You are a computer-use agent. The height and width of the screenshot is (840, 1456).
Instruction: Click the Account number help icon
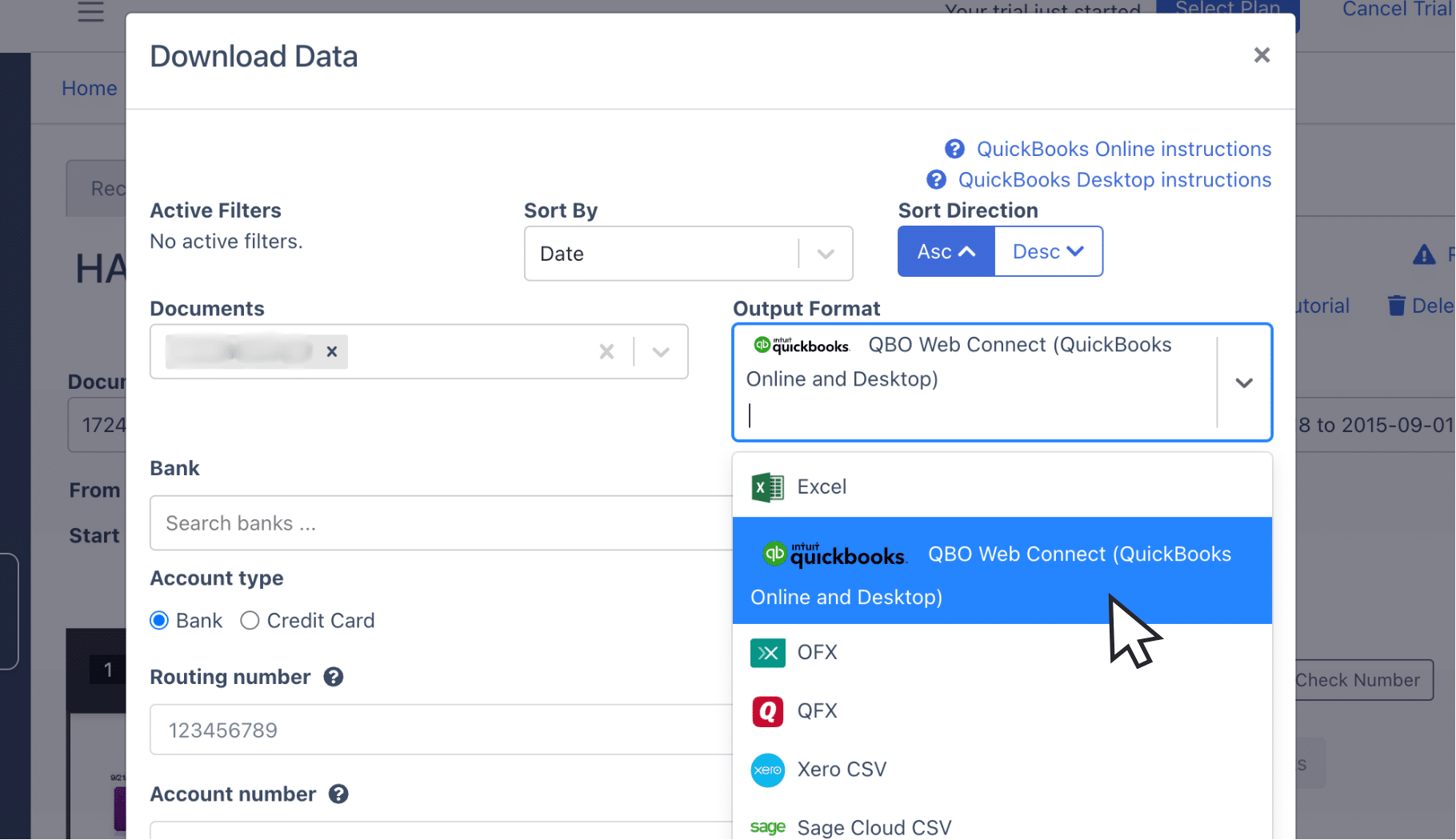(x=339, y=794)
